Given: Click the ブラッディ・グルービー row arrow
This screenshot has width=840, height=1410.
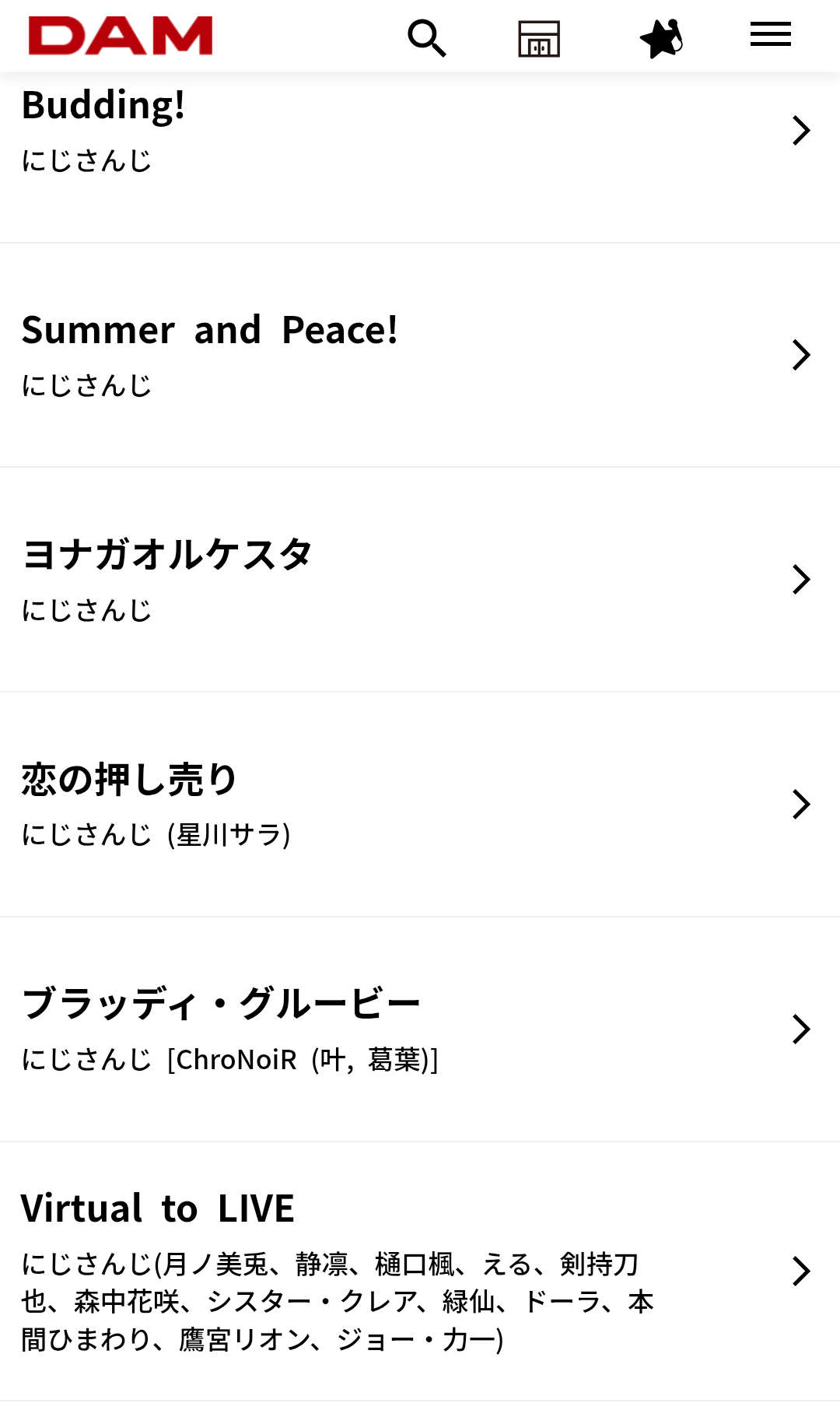Looking at the screenshot, I should pyautogui.click(x=801, y=1029).
